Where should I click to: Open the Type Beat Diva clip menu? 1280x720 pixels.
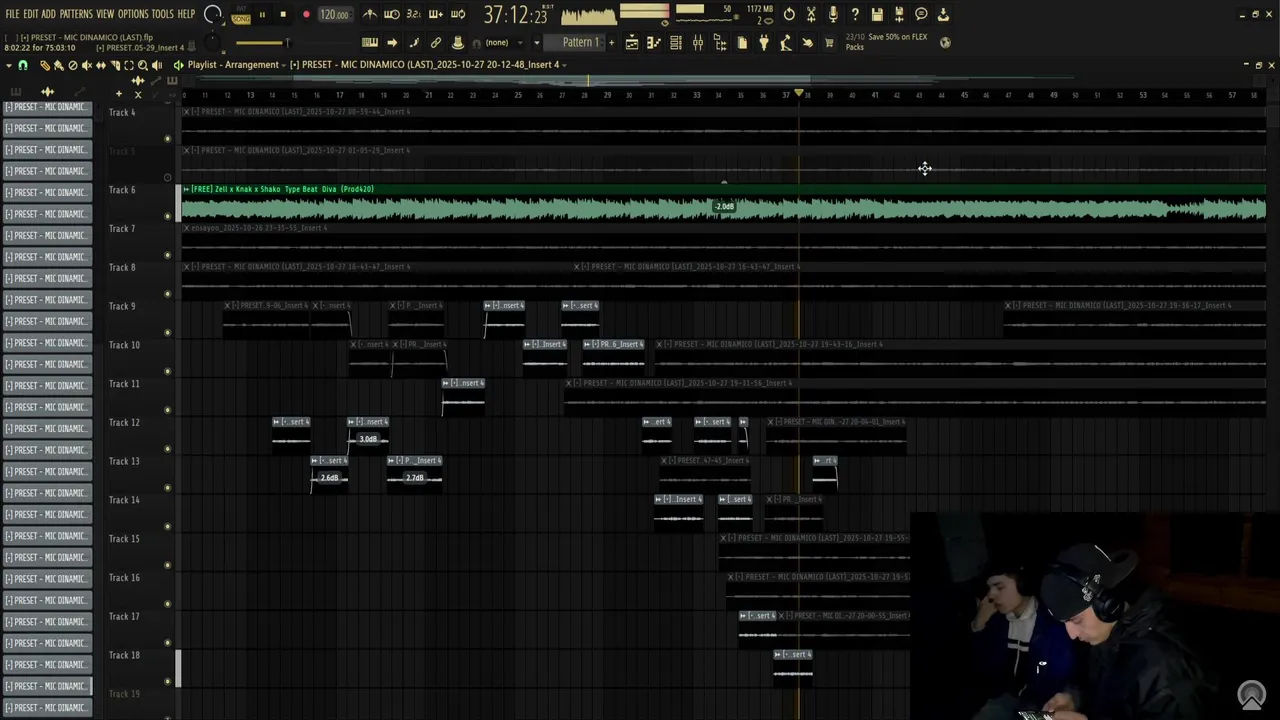click(x=187, y=189)
